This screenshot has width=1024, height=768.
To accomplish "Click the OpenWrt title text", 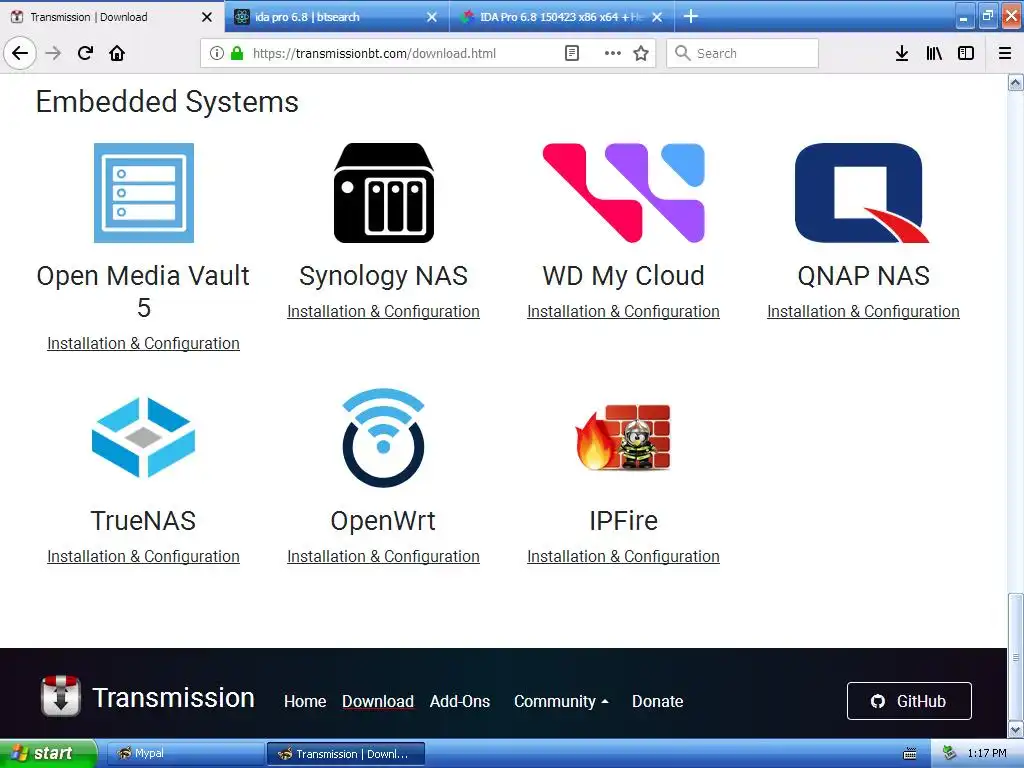I will click(x=383, y=520).
